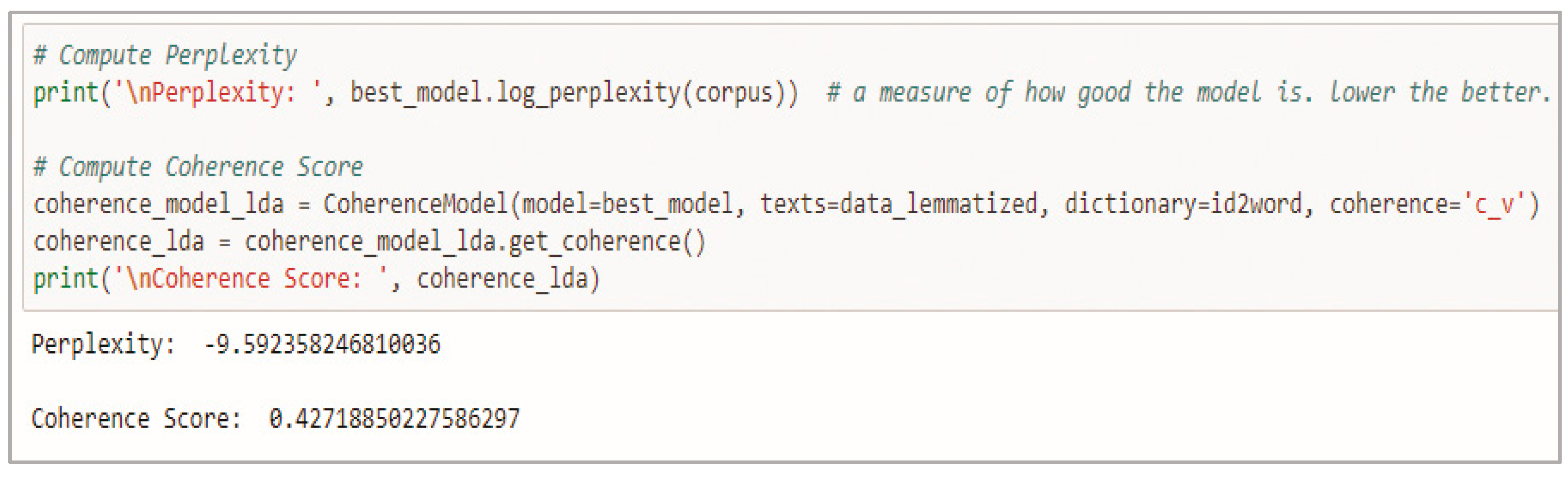Screen dimensions: 1568x477
Task: Click the '# Compute Coherence Score' comment
Action: click(198, 167)
